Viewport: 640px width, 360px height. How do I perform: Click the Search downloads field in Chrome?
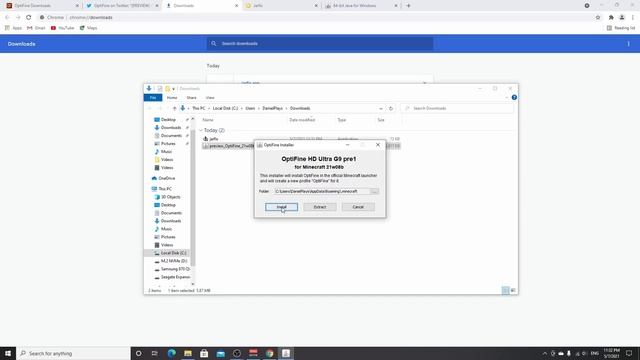pos(320,44)
